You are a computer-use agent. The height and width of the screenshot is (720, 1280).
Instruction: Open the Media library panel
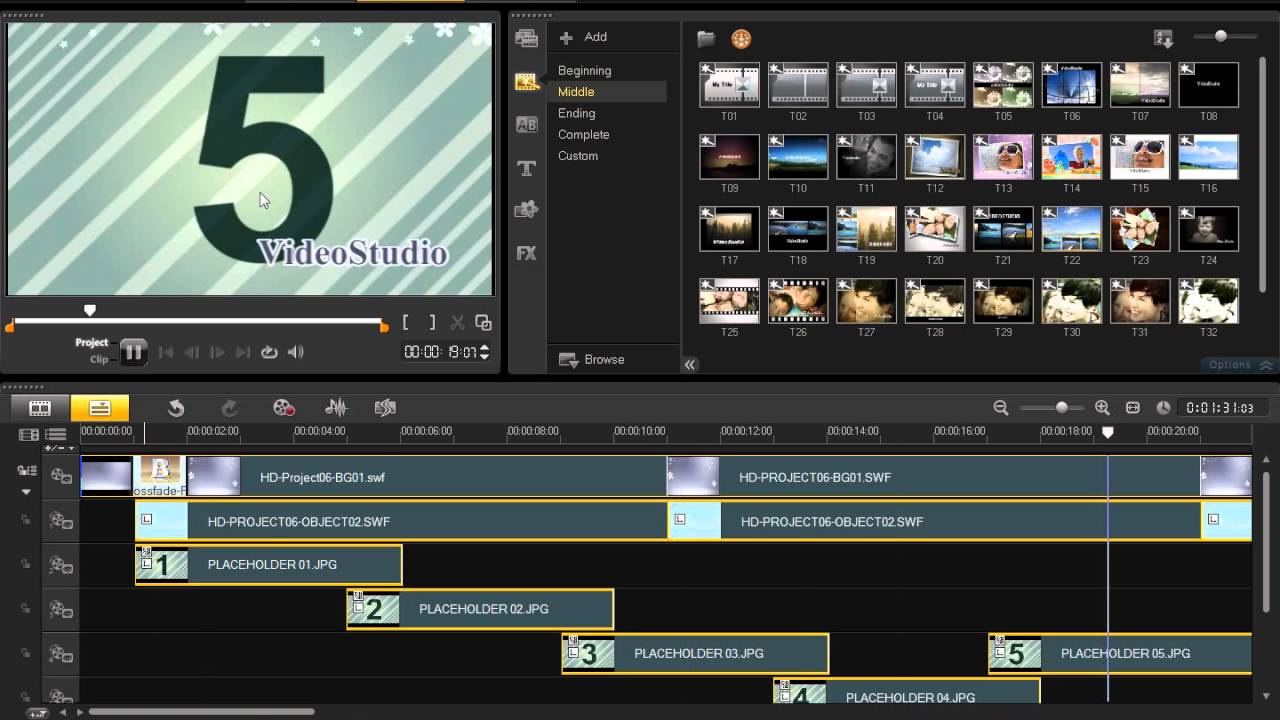pos(526,39)
